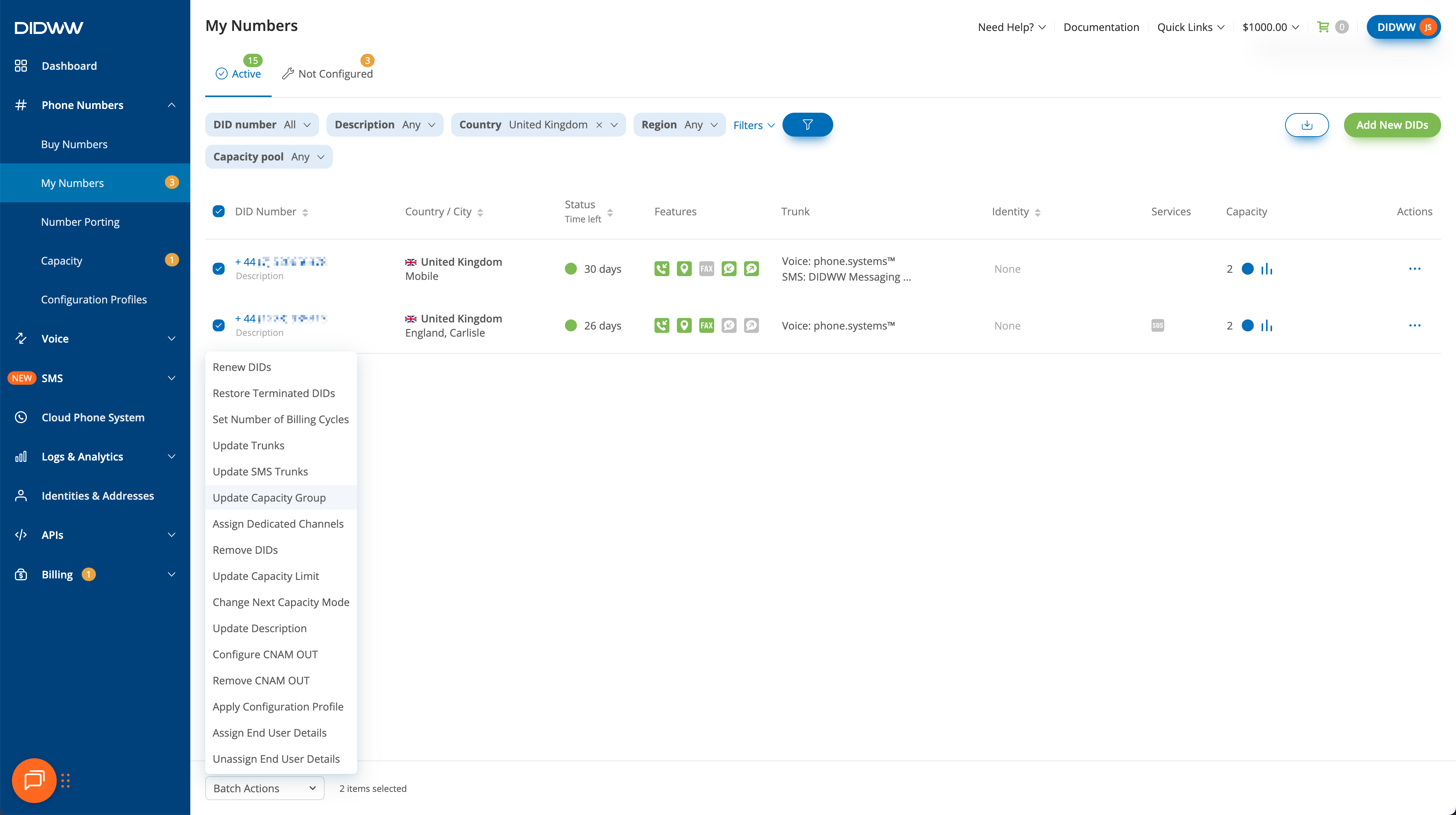Screen dimensions: 1456x815
Task: Click the DIDWW logo in sidebar
Action: click(49, 28)
